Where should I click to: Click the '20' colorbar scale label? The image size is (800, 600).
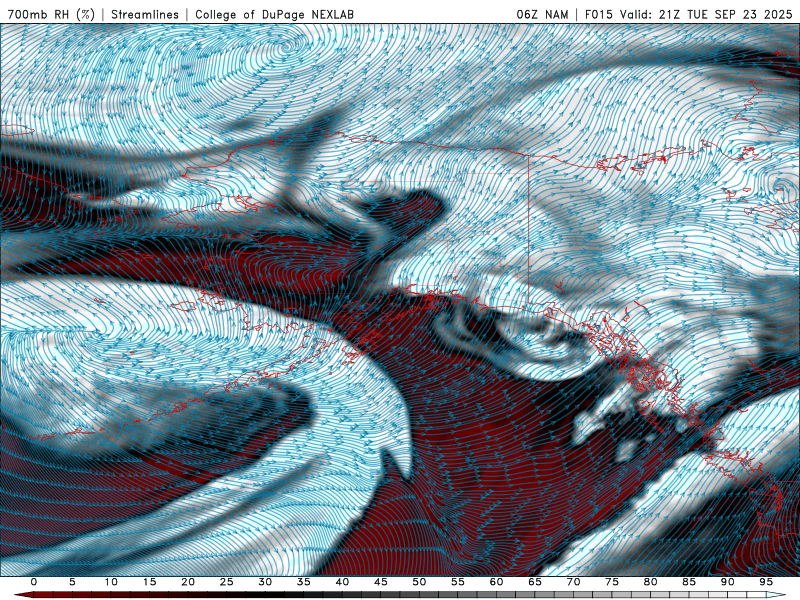pos(188,582)
